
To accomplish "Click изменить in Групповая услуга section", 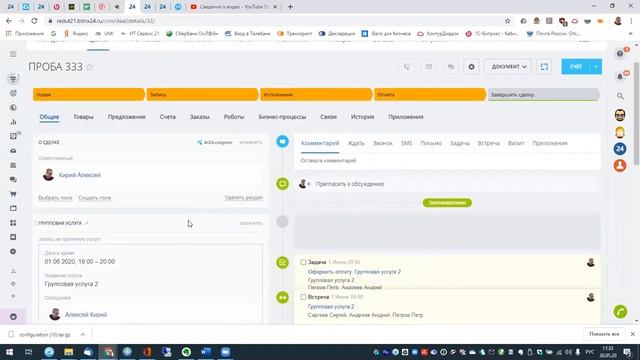I will pos(251,223).
